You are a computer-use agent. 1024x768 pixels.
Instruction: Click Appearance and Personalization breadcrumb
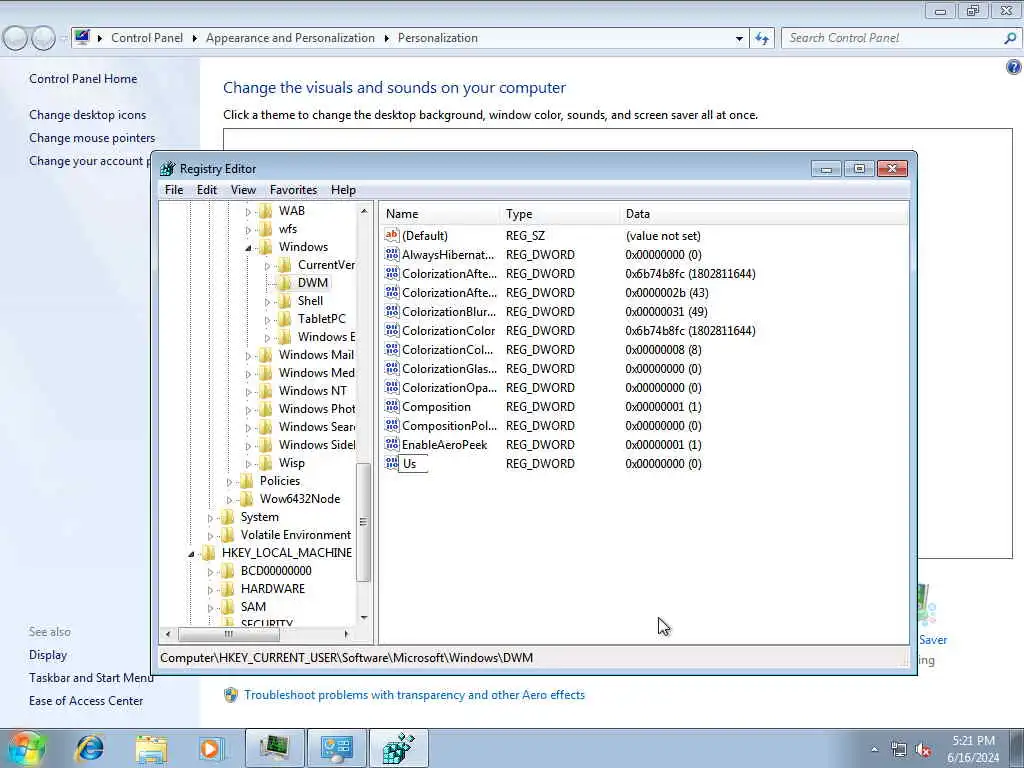[x=290, y=38]
